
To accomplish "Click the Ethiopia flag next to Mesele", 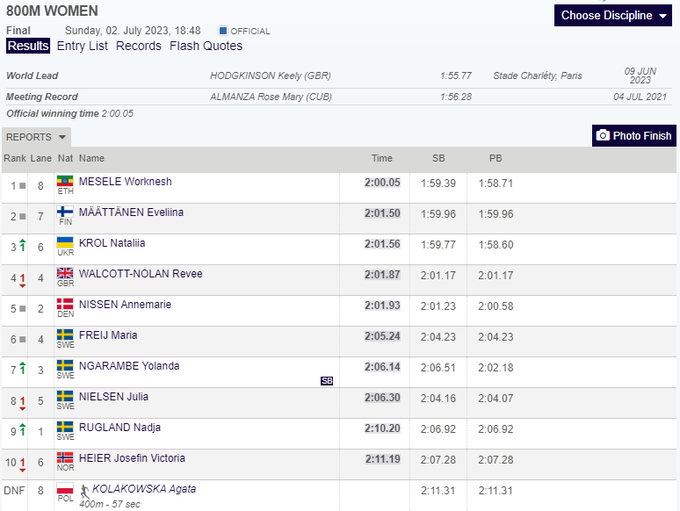I will coord(65,182).
